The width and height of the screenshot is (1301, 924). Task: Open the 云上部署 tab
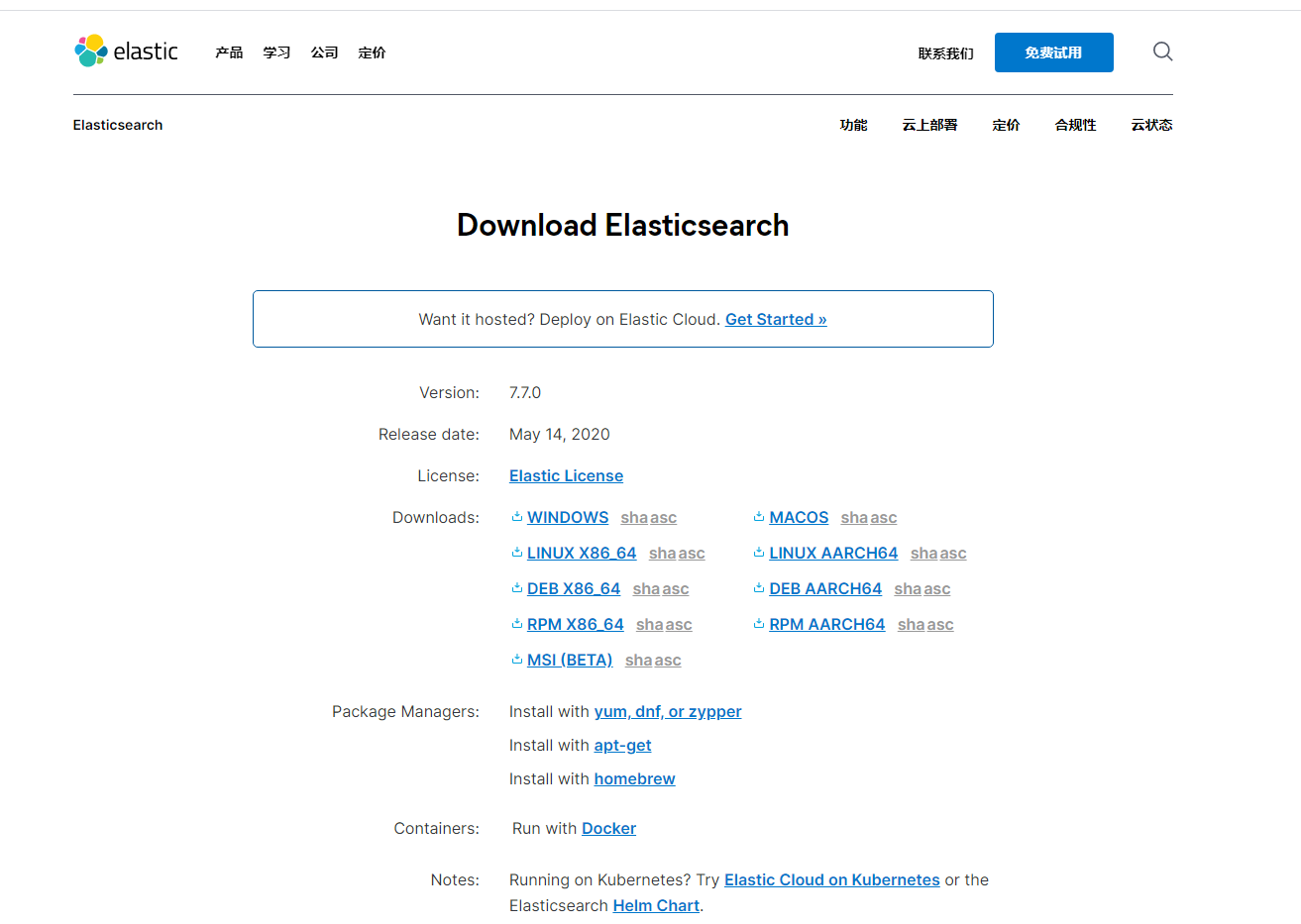(929, 125)
